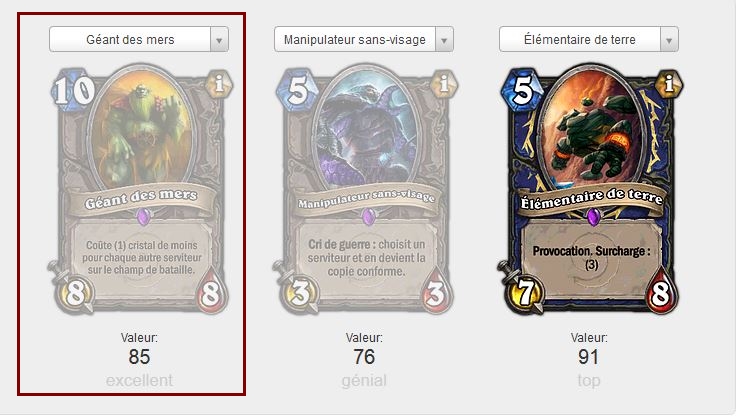
Task: Click the info icon on Élémentaire de terre card
Action: 669,85
